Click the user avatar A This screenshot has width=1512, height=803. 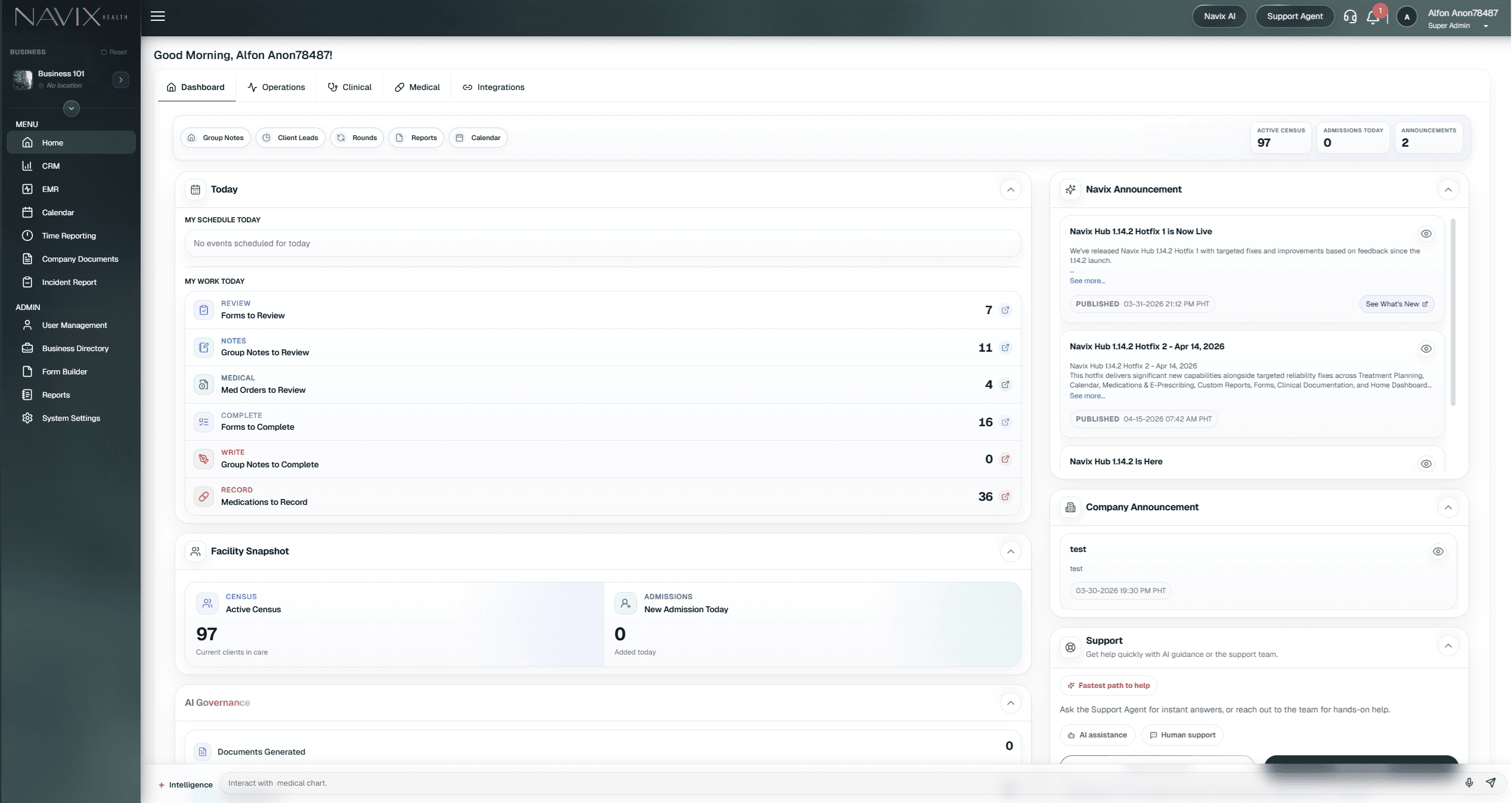coord(1407,17)
